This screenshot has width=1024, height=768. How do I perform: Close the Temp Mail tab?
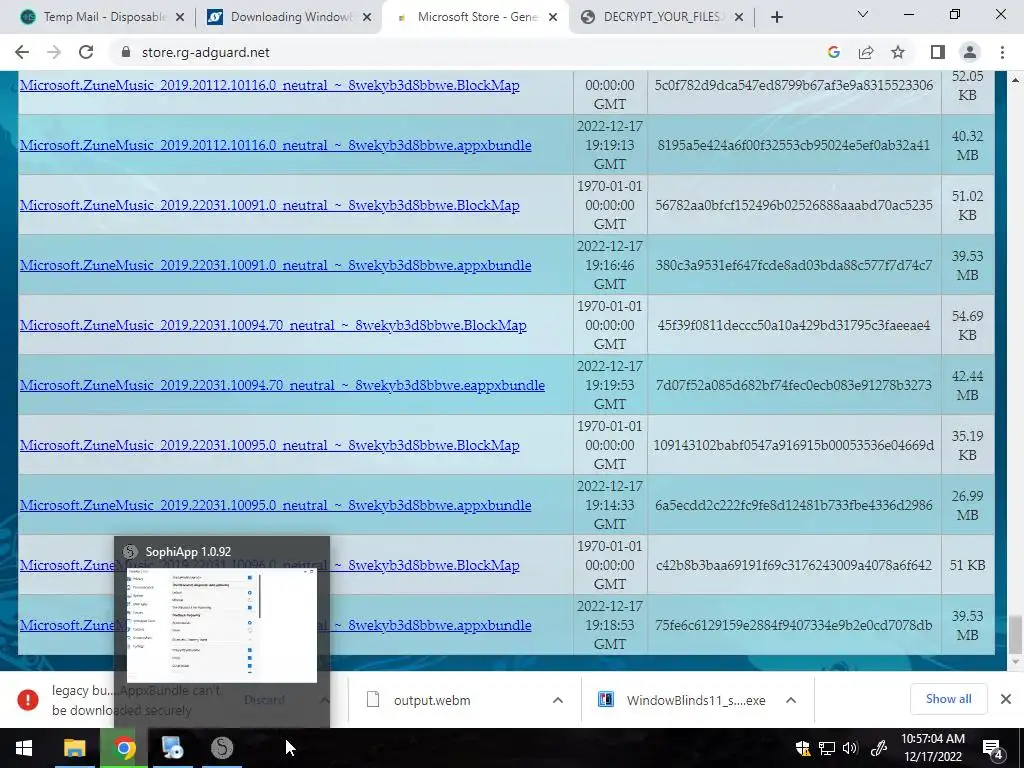[x=180, y=17]
